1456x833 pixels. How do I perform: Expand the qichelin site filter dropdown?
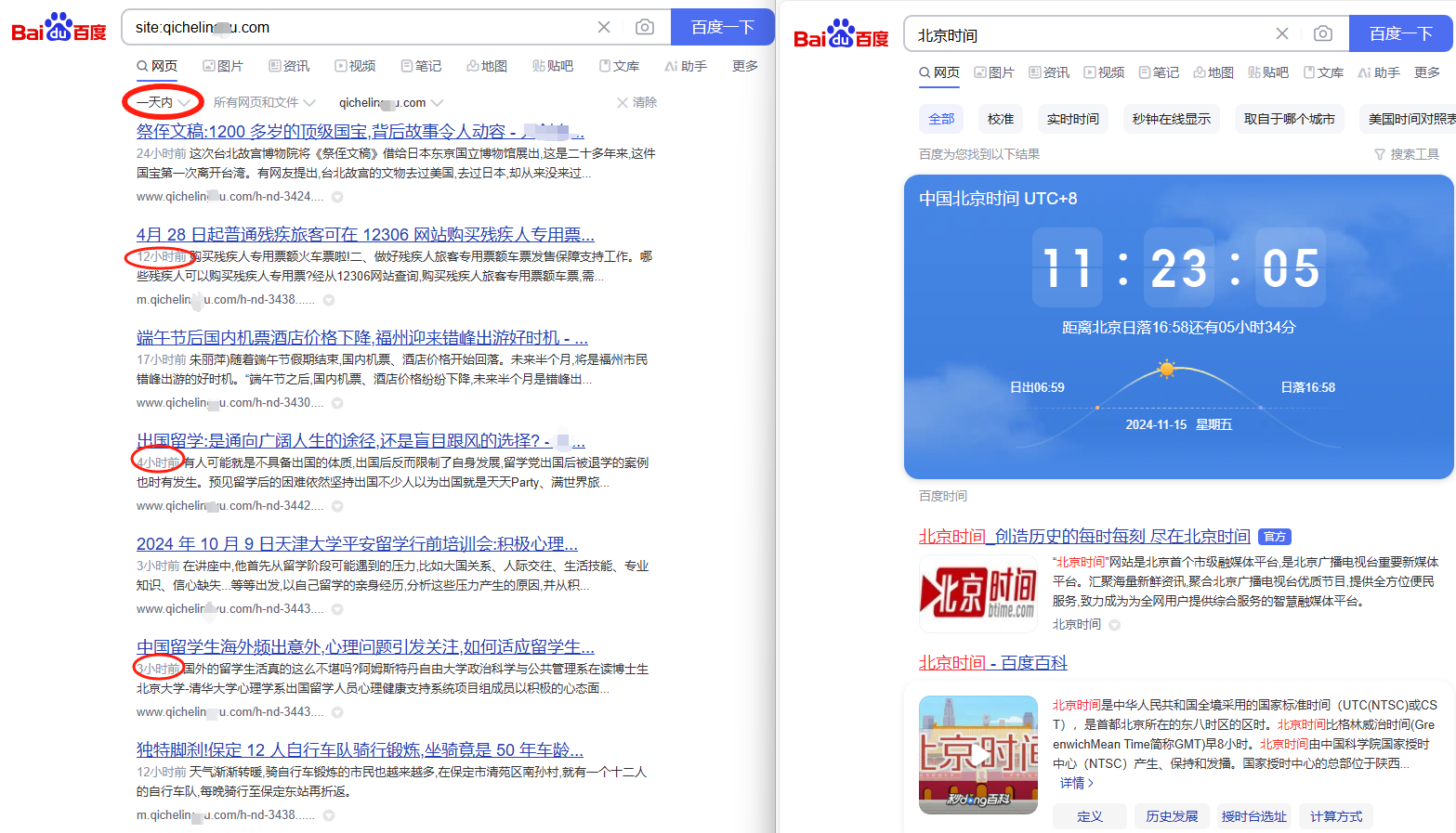390,102
